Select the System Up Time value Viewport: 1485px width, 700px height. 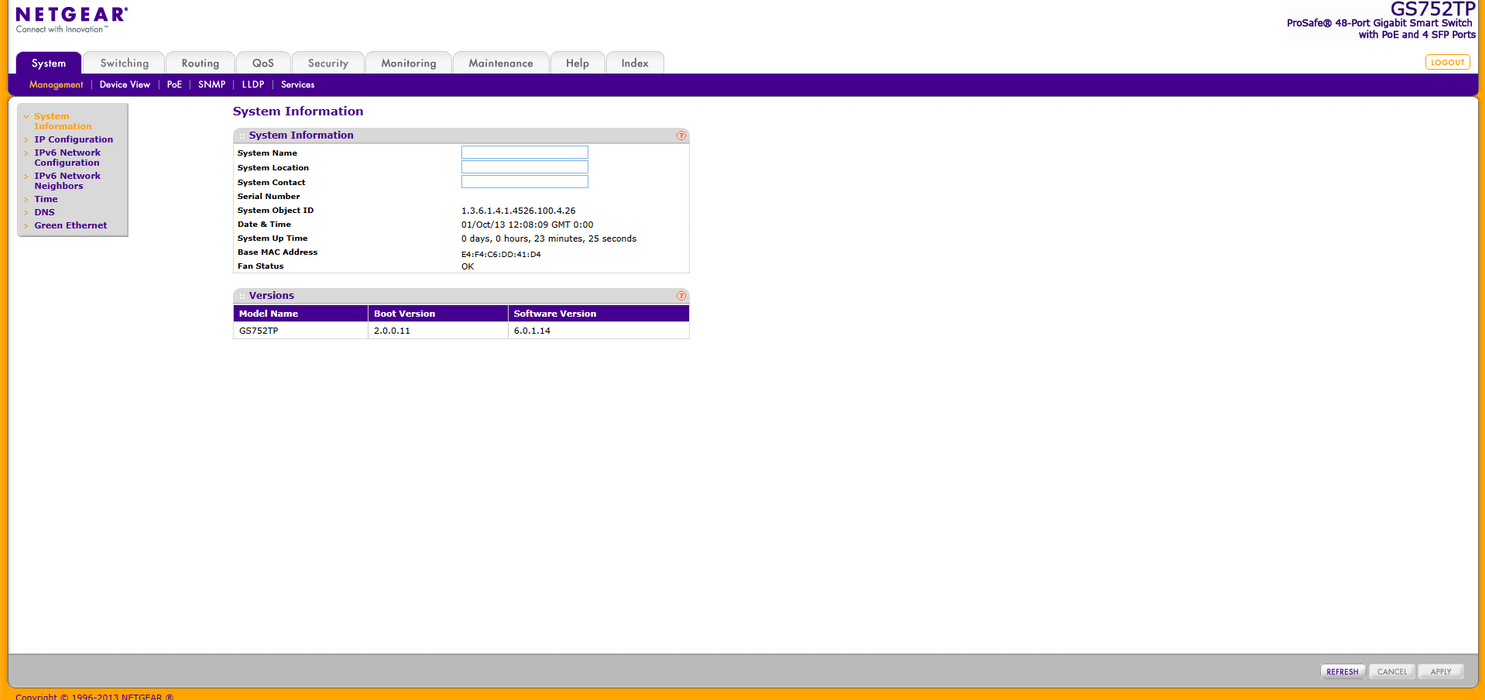coord(548,239)
